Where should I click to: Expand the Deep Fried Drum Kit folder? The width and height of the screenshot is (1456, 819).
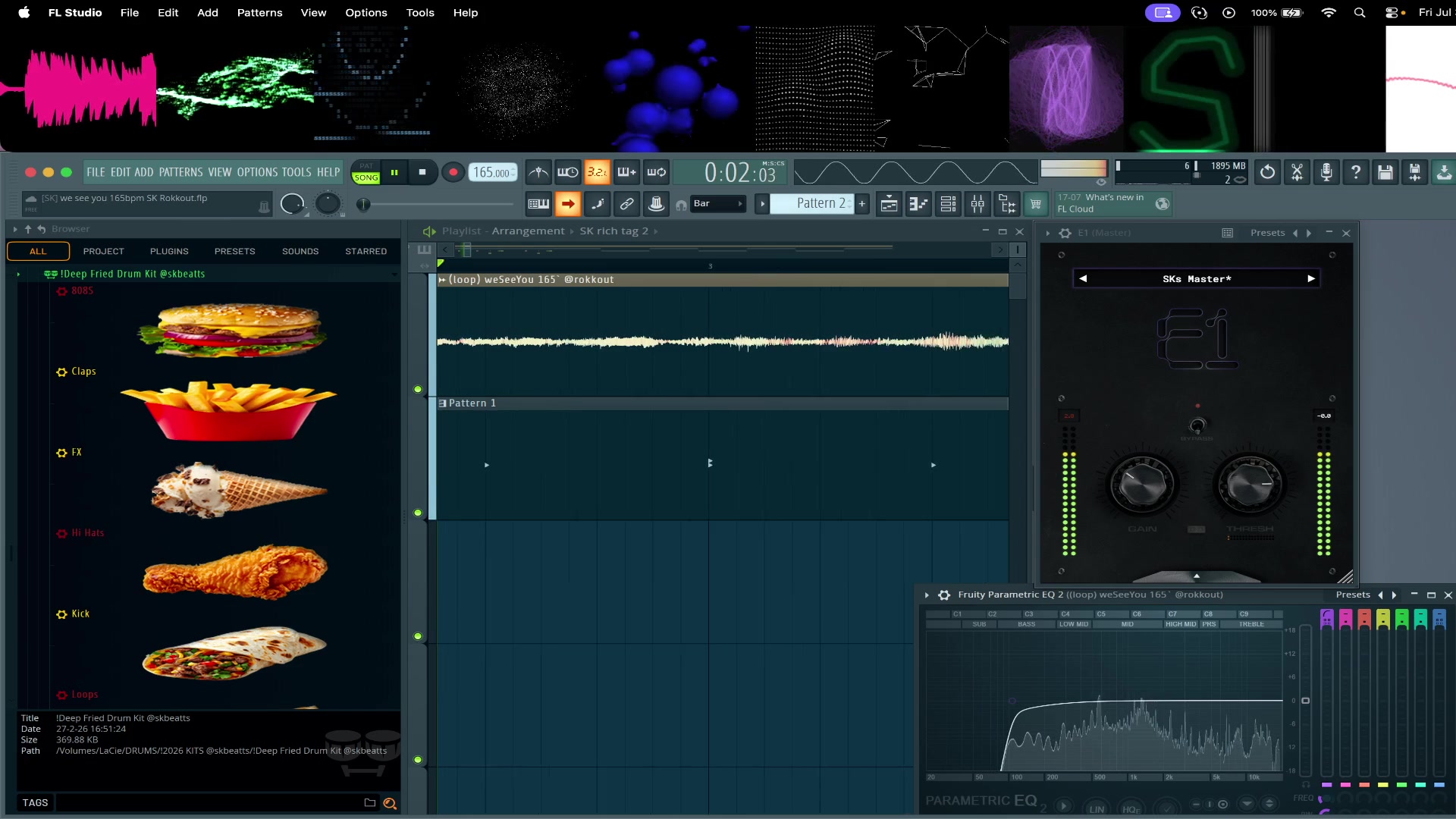pos(18,274)
